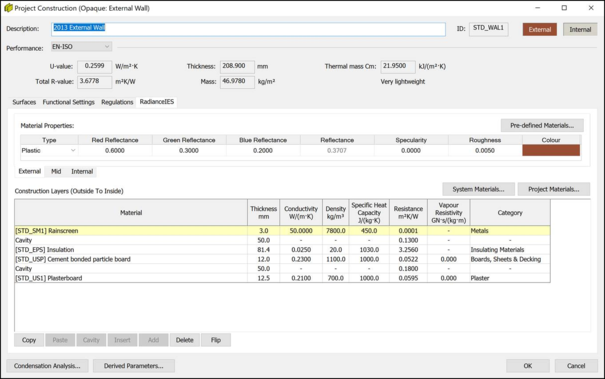Click the brown Colour swatch
This screenshot has width=605, height=379.
click(x=551, y=151)
